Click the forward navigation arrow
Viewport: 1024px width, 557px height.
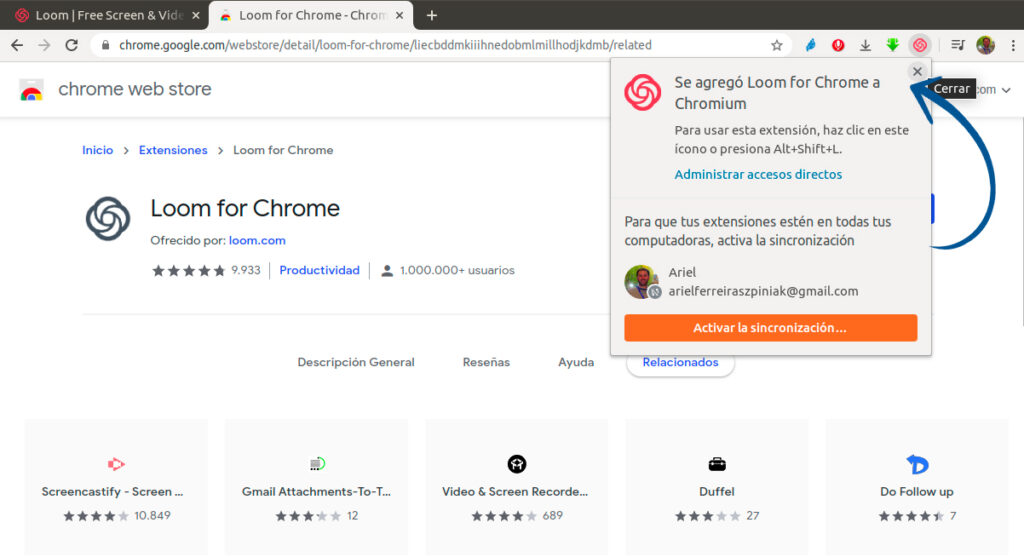[x=44, y=45]
